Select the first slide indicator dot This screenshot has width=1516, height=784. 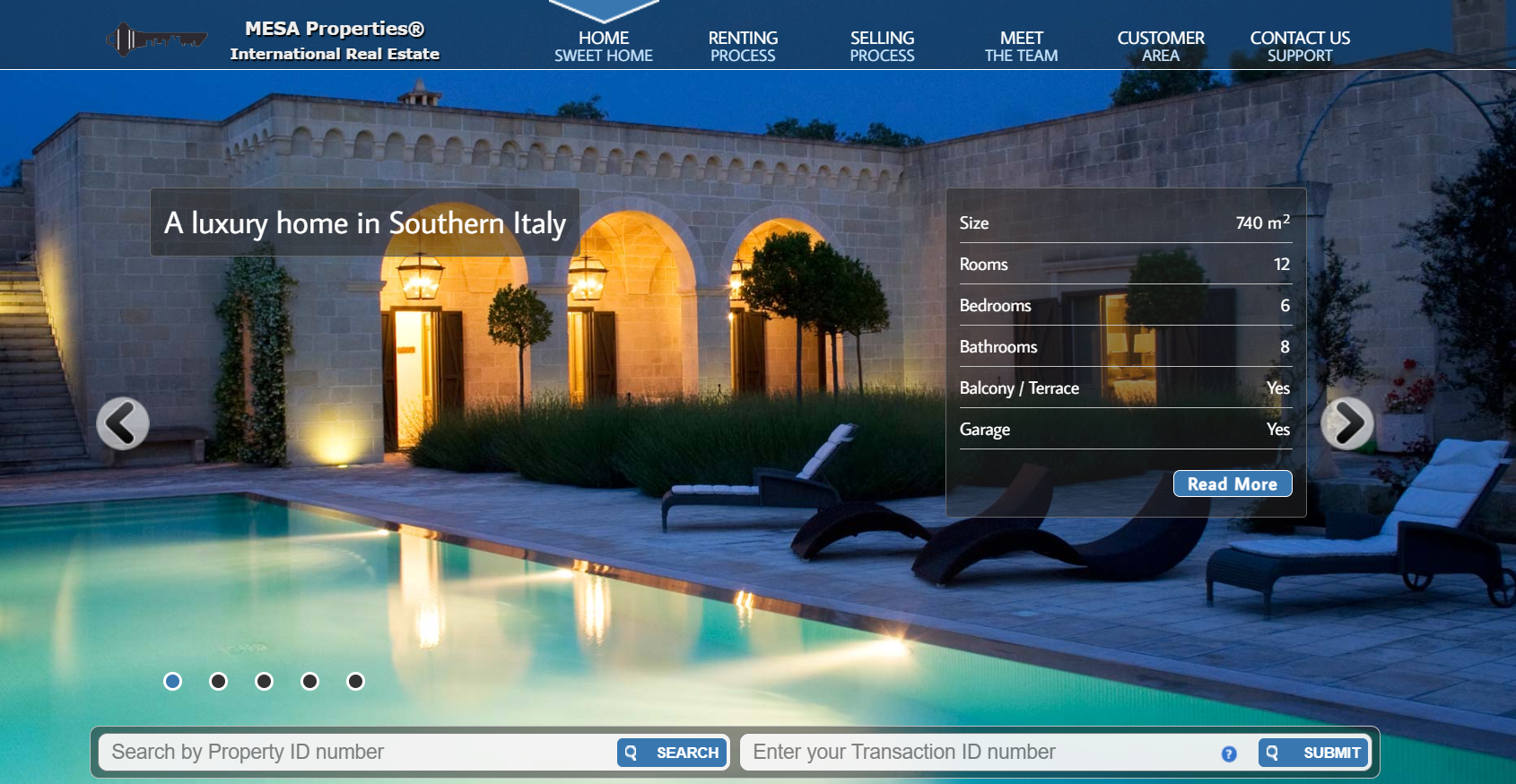(173, 682)
